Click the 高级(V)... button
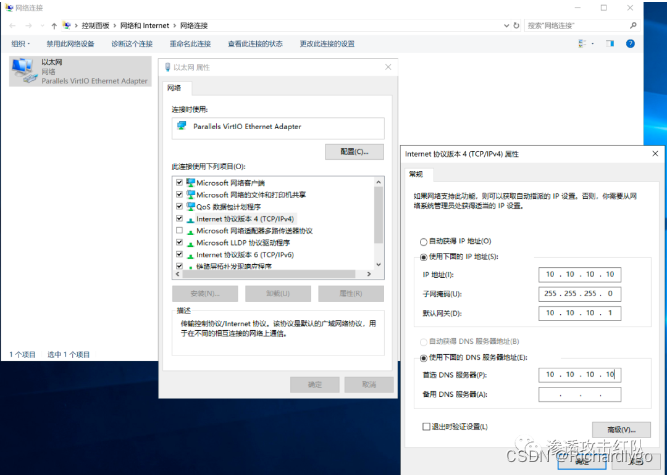Screen dimensions: 668x475 tap(621, 429)
